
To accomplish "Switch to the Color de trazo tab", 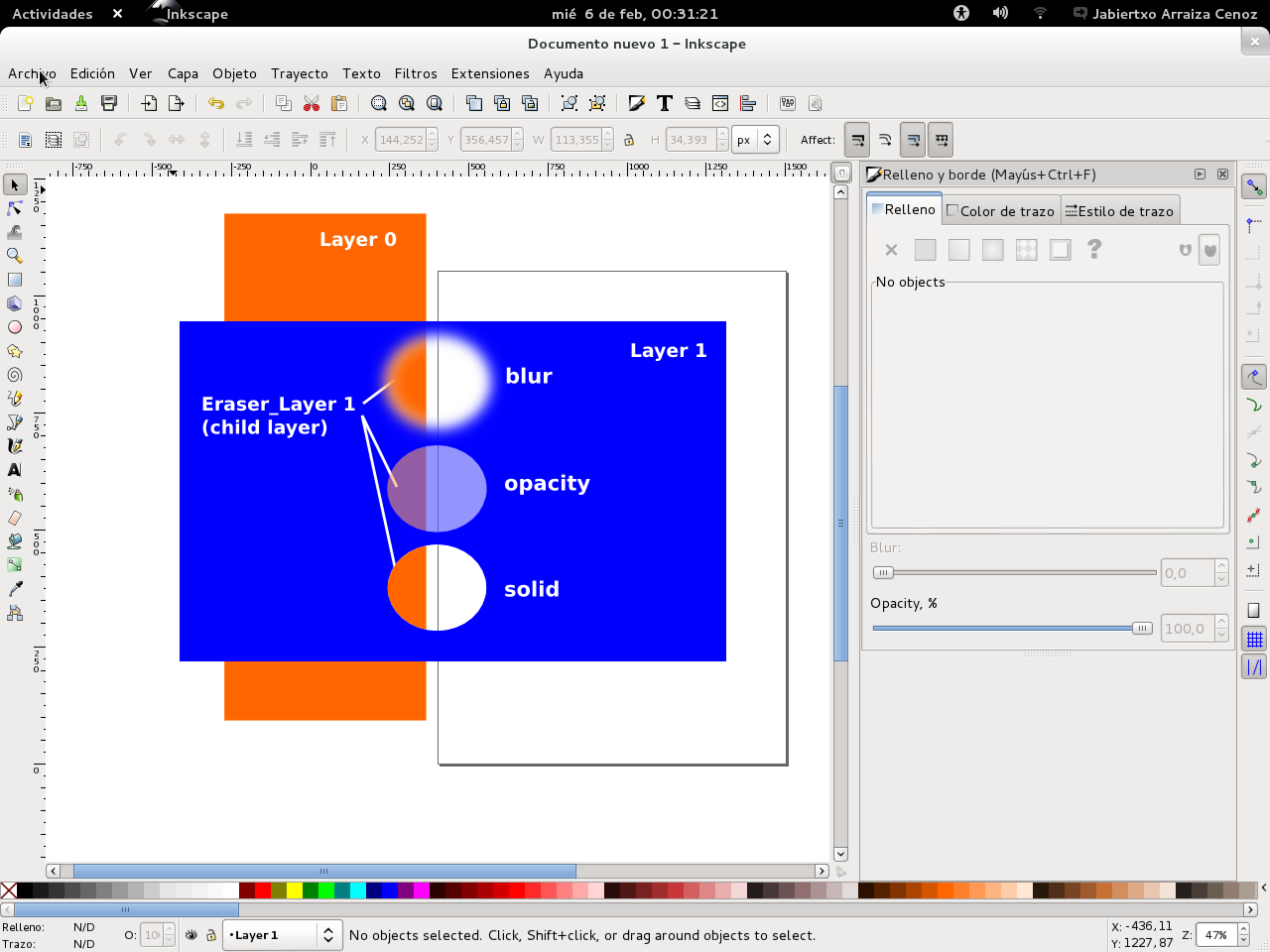I will tap(1000, 210).
